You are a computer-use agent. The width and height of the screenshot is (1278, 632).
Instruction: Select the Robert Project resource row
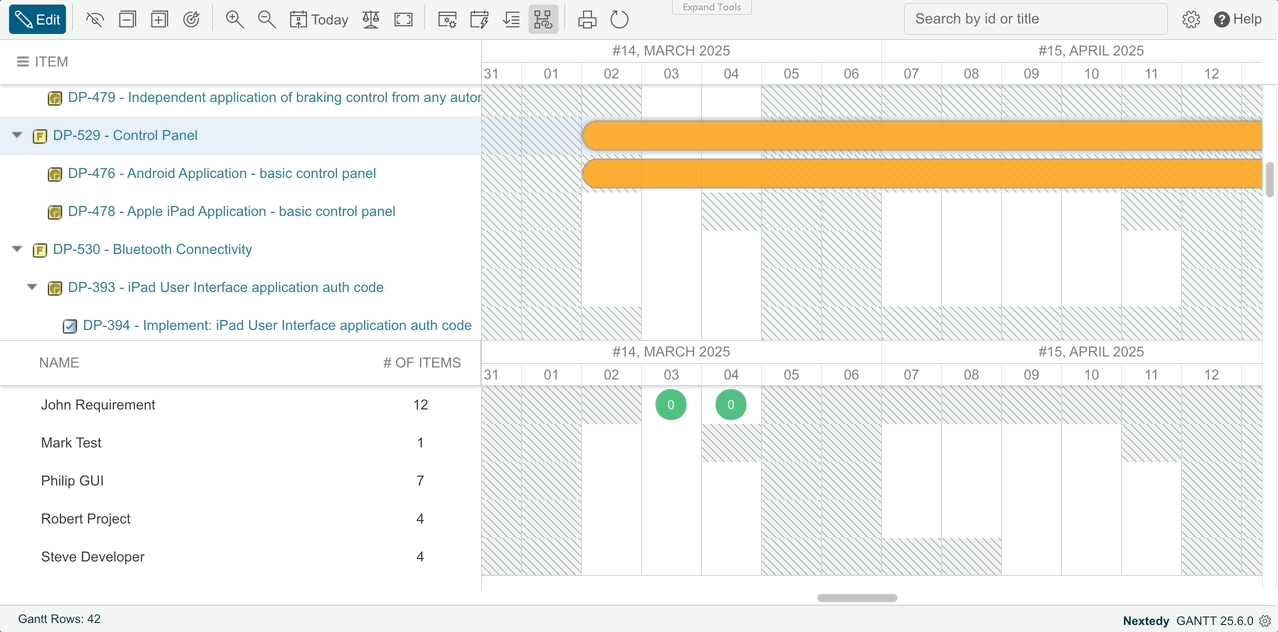click(240, 519)
